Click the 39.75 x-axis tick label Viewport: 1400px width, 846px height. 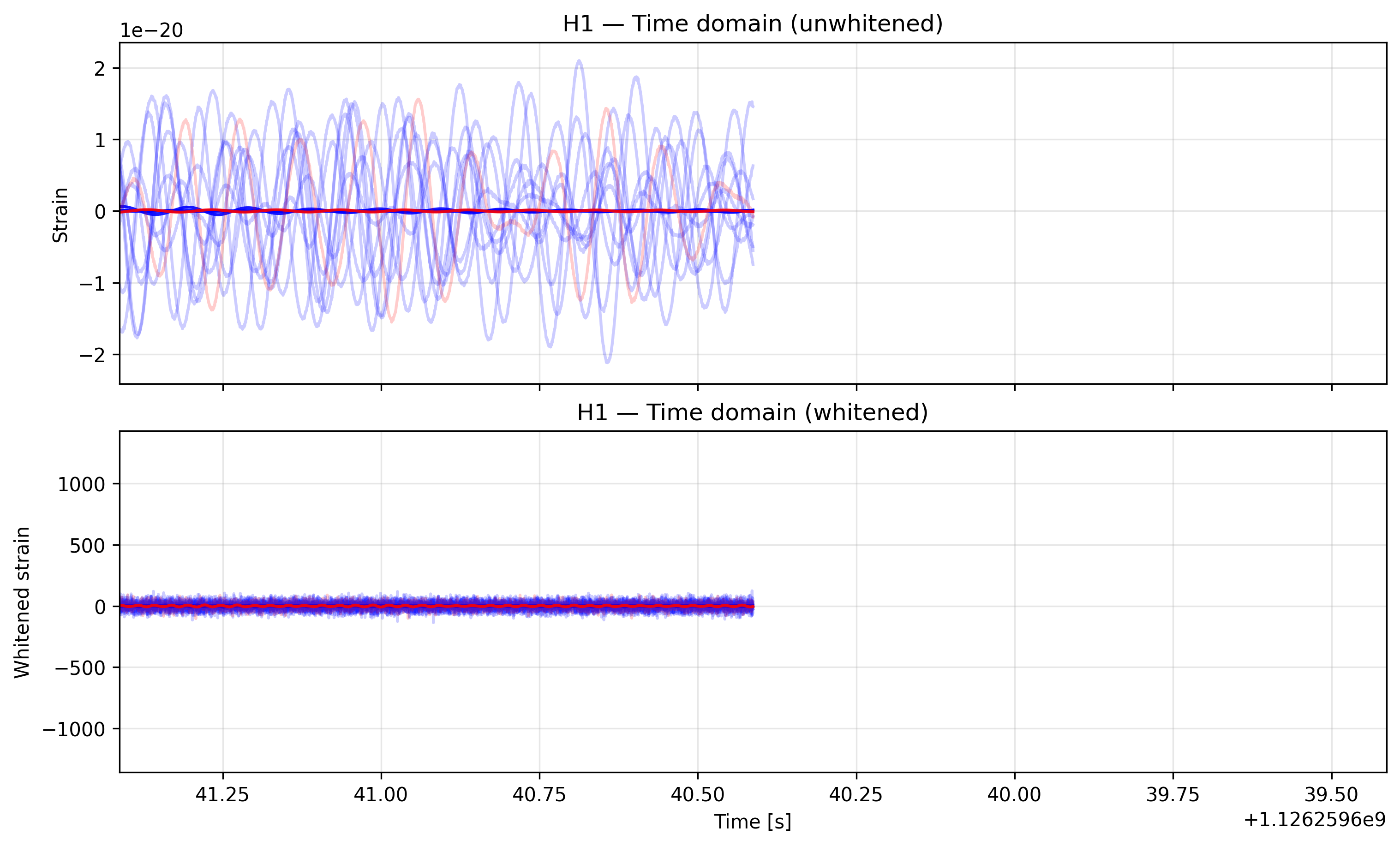point(1173,795)
